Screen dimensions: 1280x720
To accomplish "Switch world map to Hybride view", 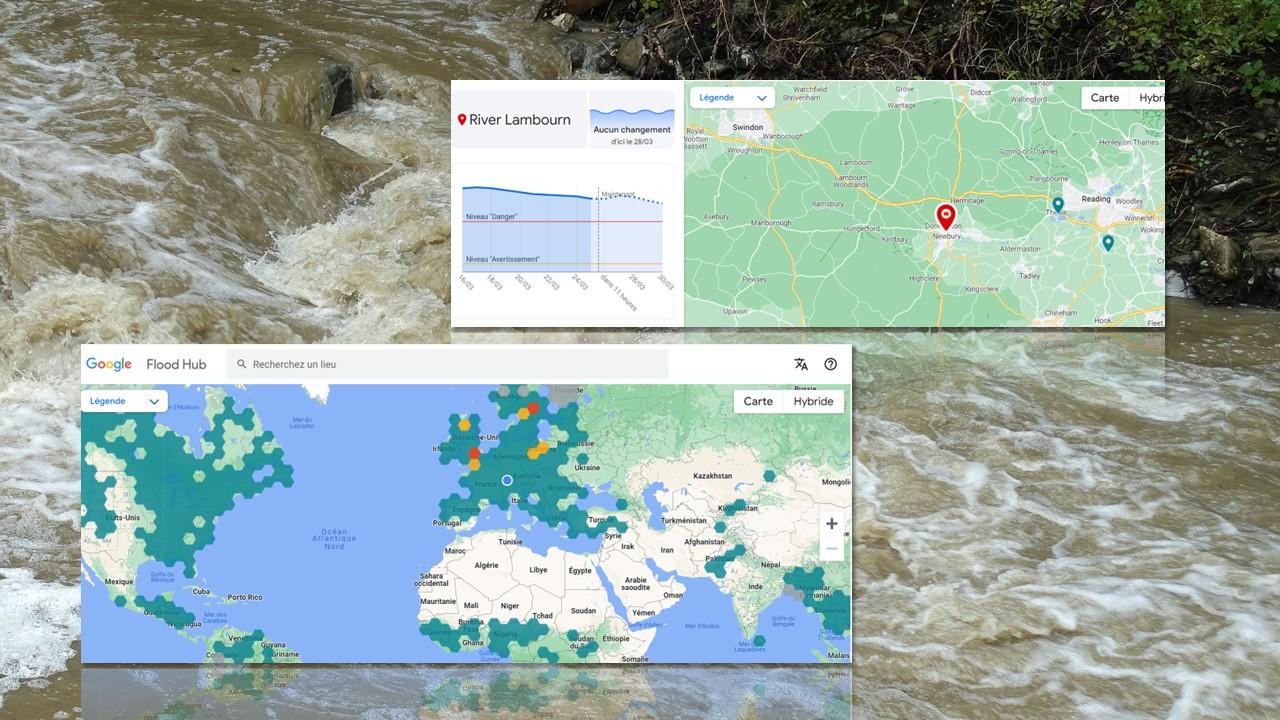I will (x=813, y=401).
